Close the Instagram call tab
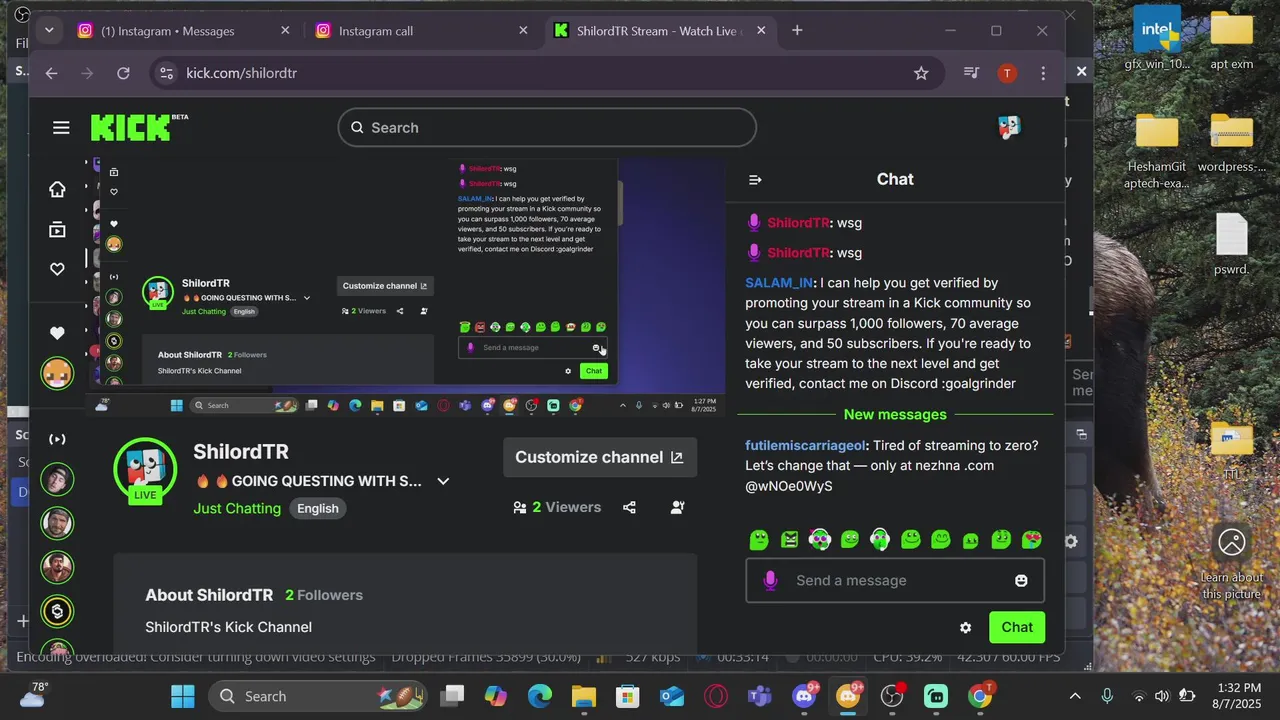The image size is (1280, 720). [x=523, y=31]
